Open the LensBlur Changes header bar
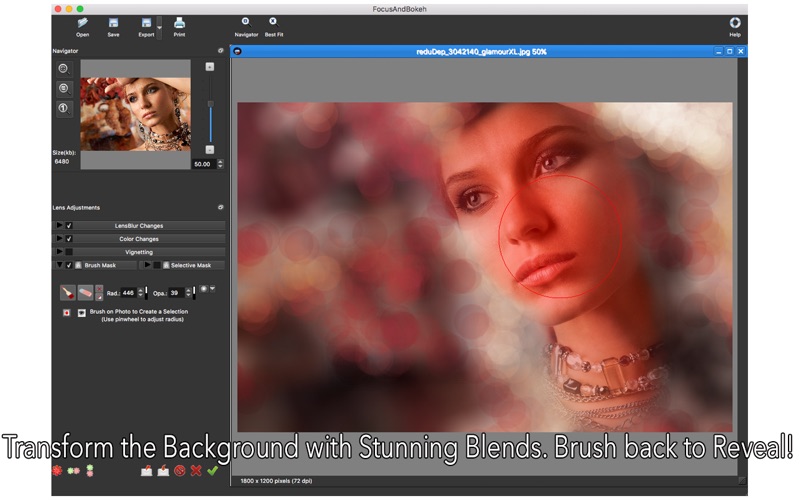Image resolution: width=800 pixels, height=500 pixels. tap(139, 226)
